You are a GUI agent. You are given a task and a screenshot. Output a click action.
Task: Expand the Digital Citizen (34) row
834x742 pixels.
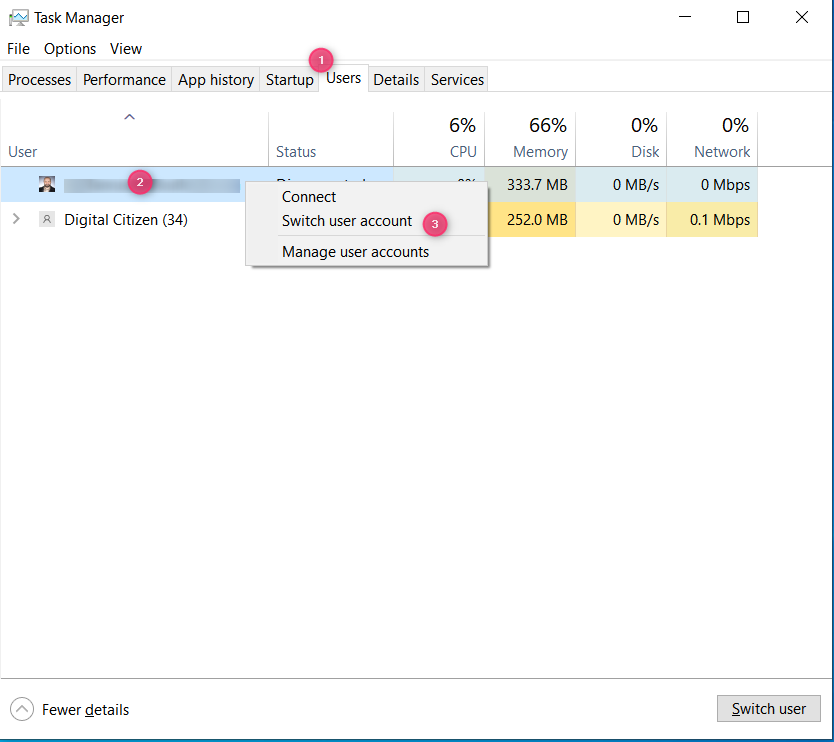tap(16, 219)
